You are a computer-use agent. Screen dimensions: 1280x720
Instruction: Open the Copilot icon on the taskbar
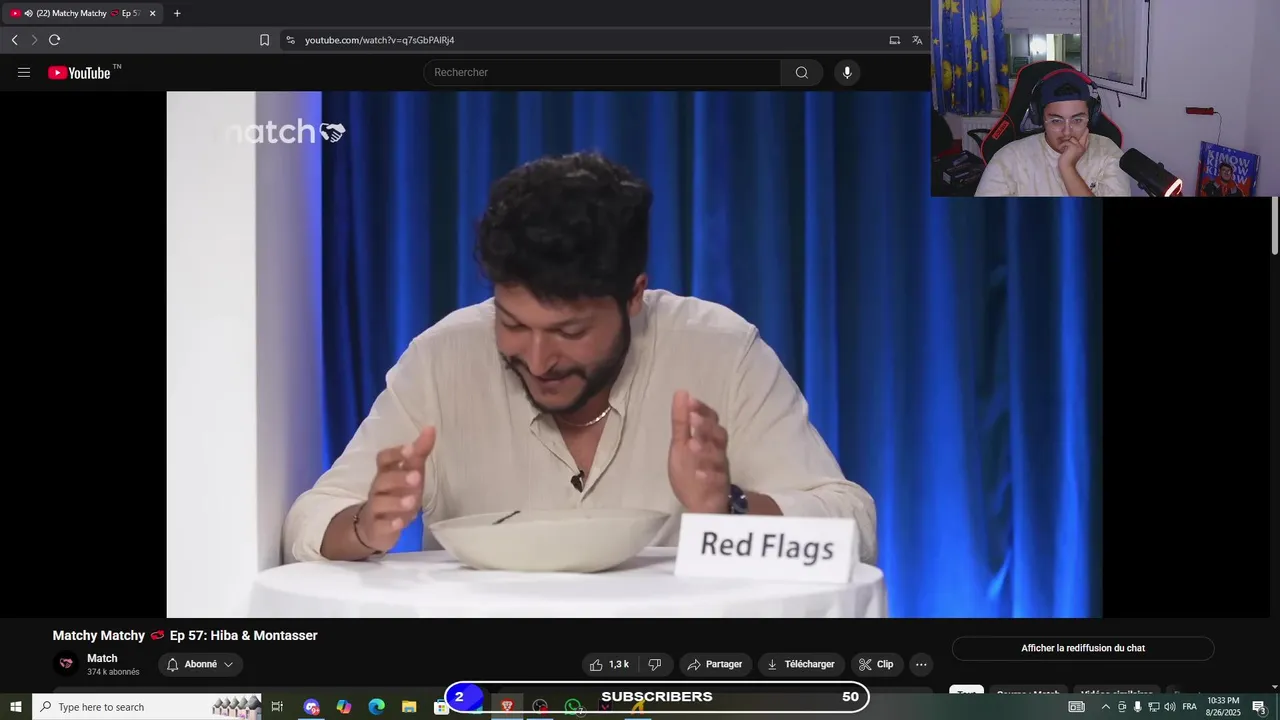click(x=344, y=707)
